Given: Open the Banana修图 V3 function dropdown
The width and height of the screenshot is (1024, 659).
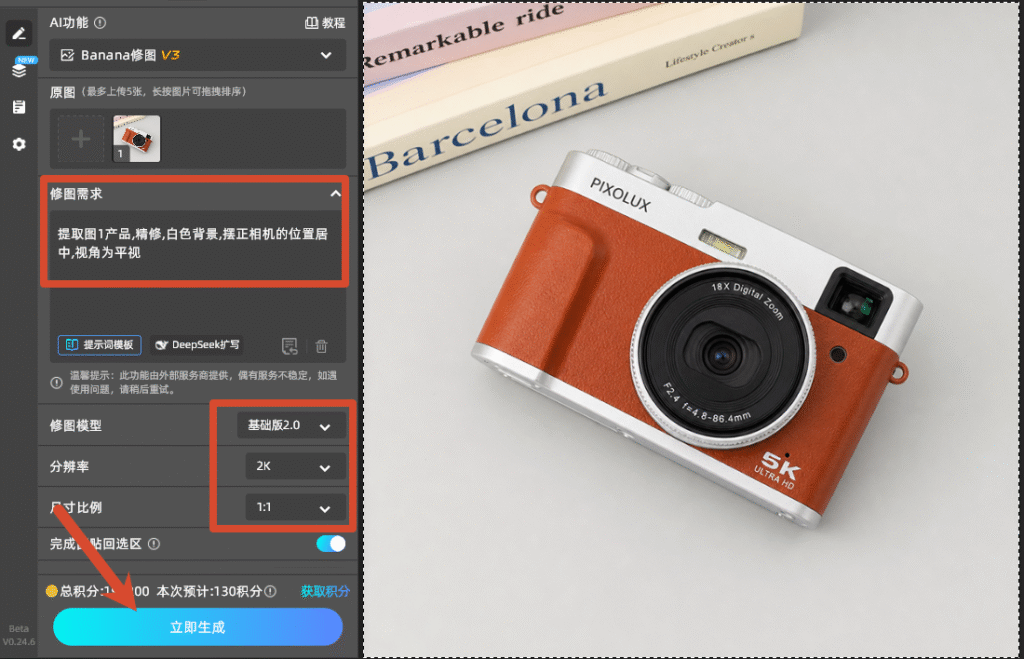Looking at the screenshot, I should tap(197, 55).
